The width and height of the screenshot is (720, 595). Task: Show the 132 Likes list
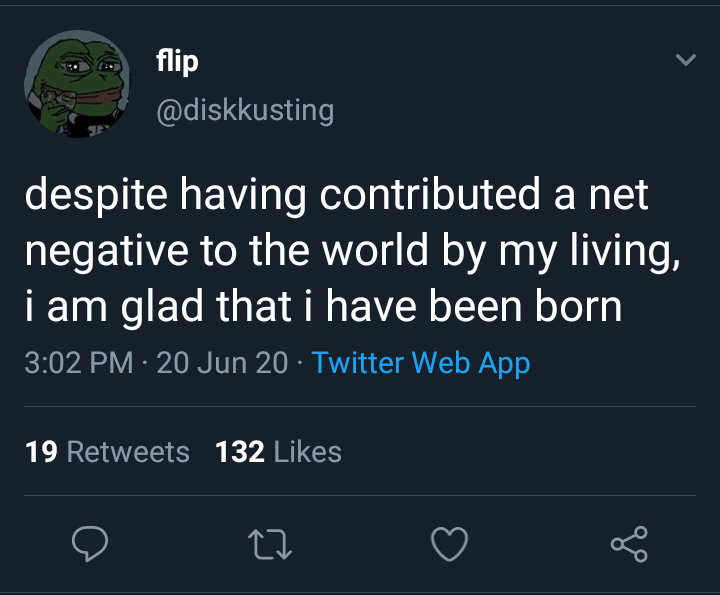pos(279,452)
